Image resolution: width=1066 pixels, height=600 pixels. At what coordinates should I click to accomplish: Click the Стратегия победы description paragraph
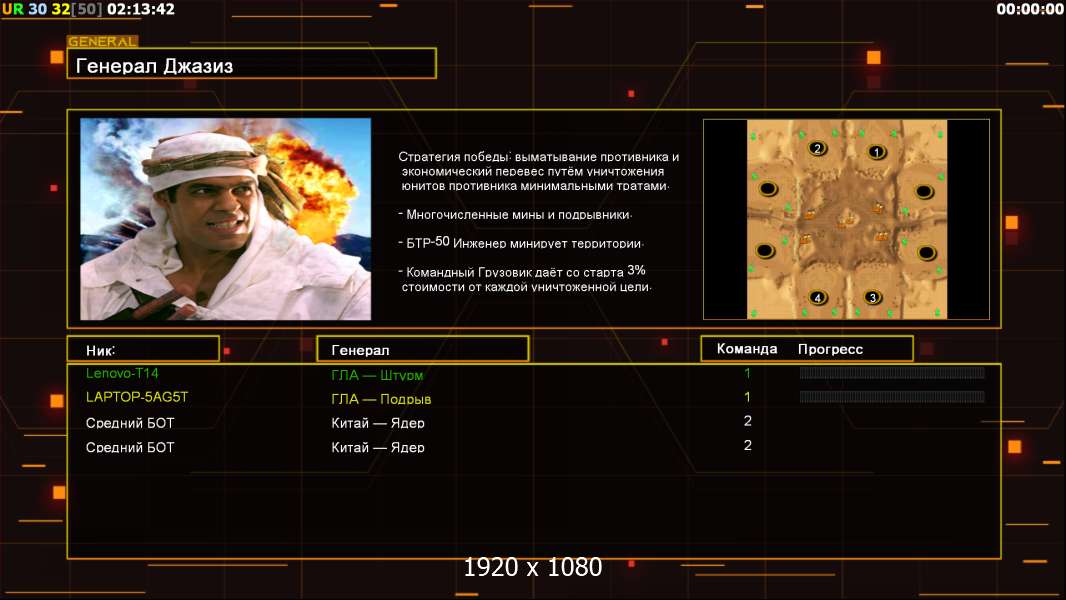[x=538, y=171]
